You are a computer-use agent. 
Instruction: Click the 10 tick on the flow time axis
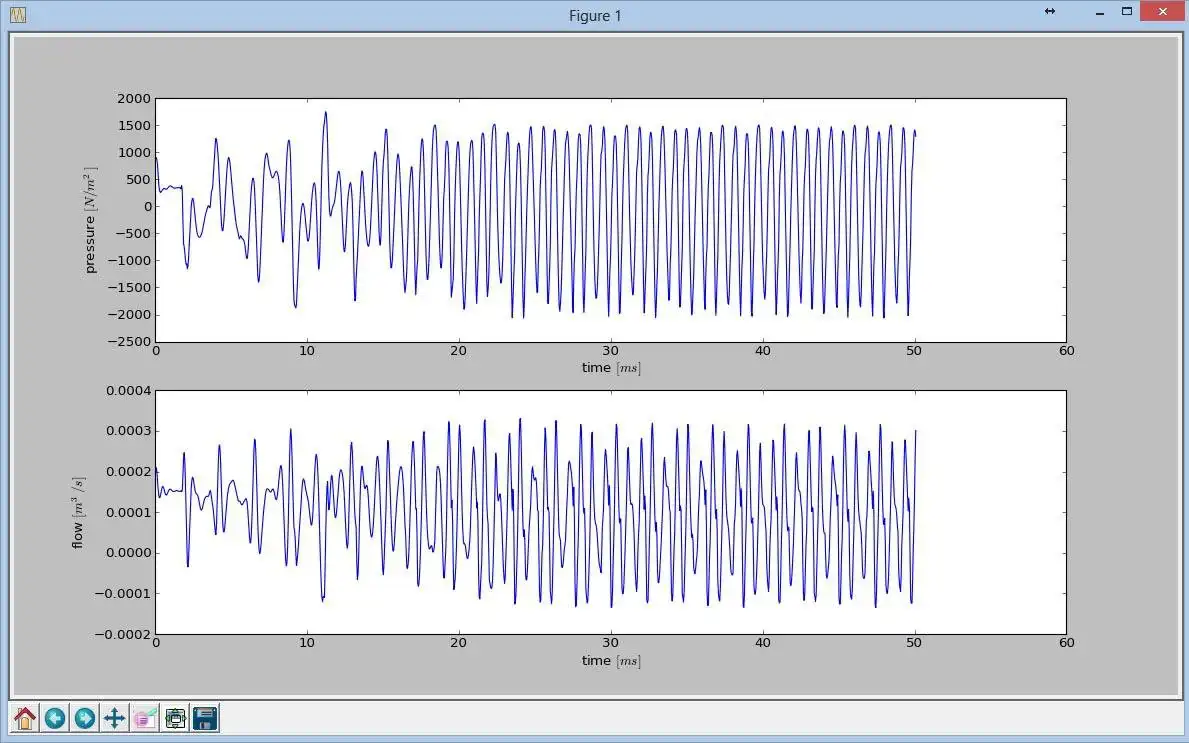(x=307, y=643)
